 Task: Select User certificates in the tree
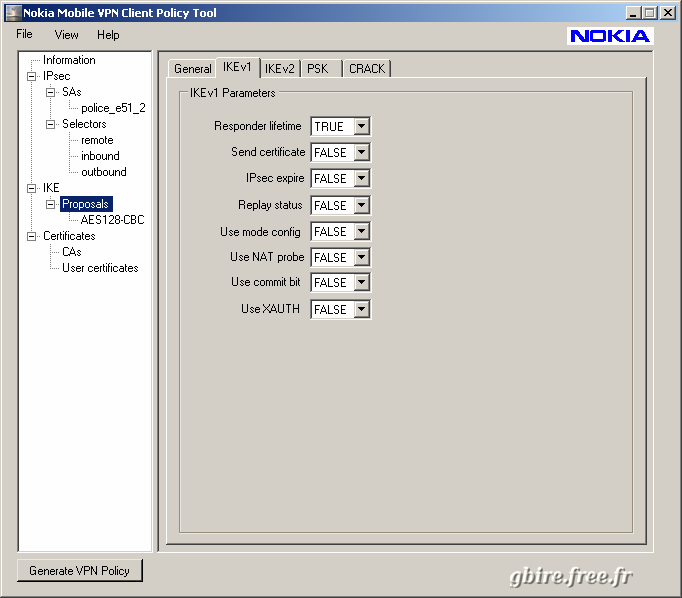100,268
